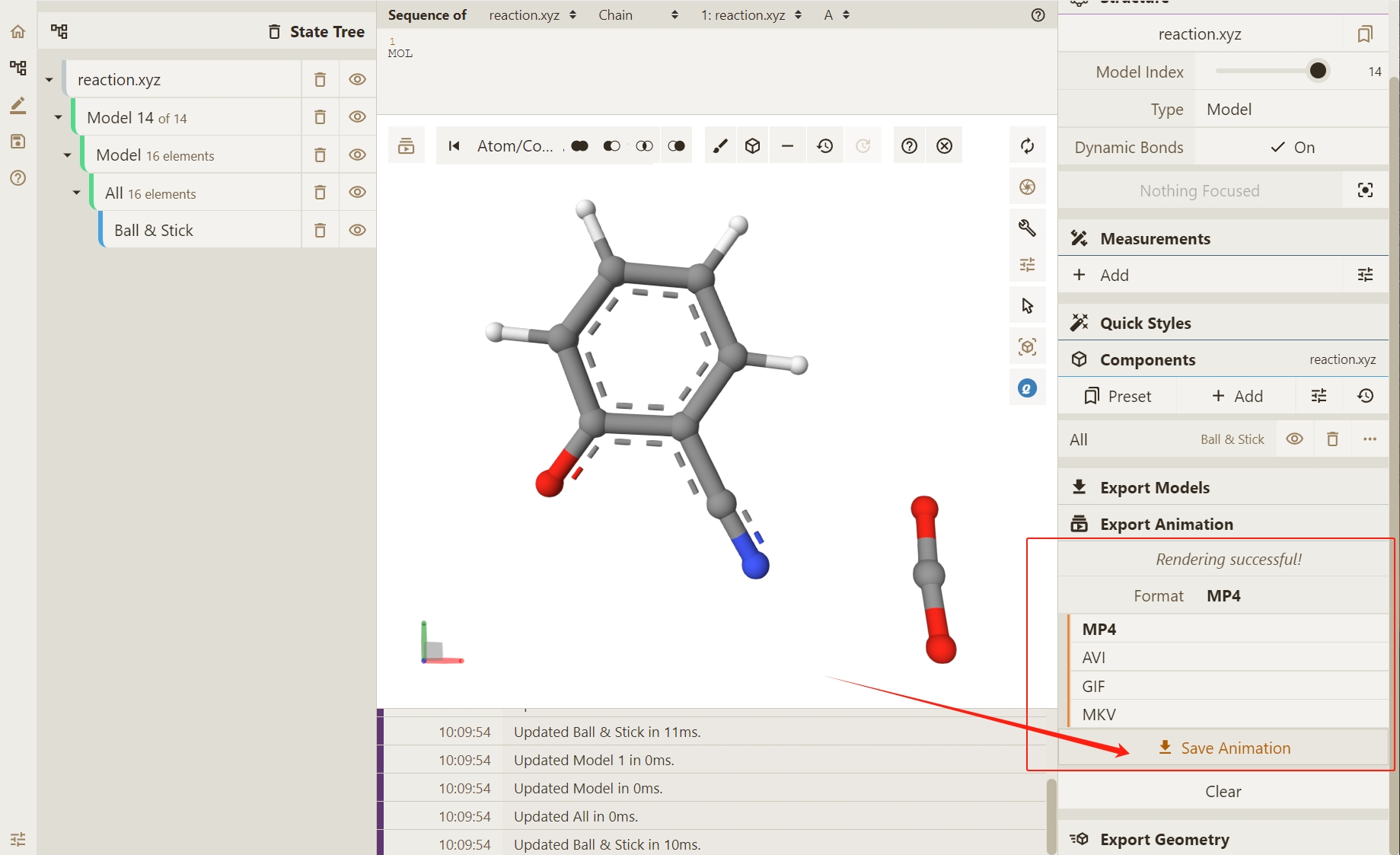Viewport: 1400px width, 855px height.
Task: Toggle visibility of Ball & Stick node
Action: [357, 231]
